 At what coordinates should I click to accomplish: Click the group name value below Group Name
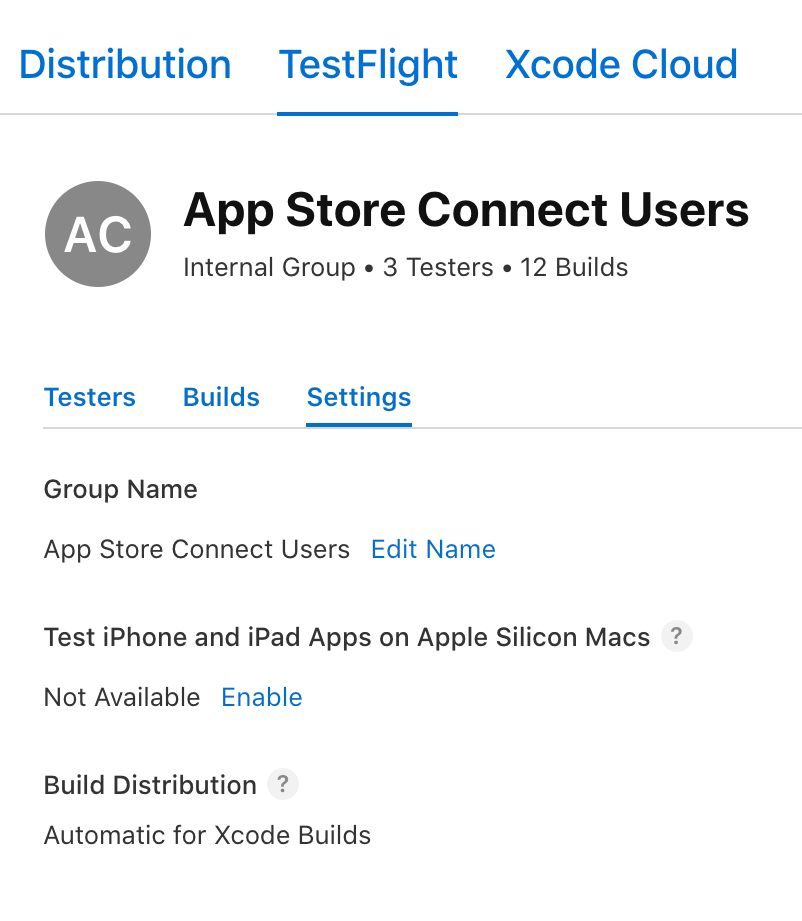[197, 550]
